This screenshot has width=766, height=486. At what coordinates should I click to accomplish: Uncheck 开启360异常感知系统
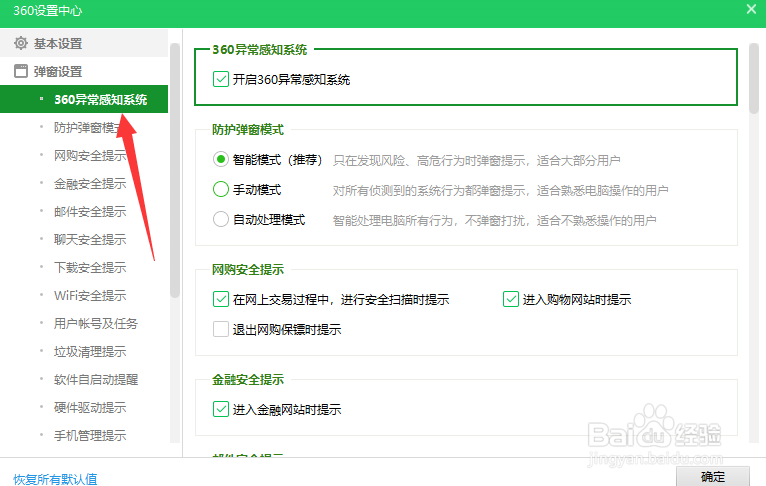click(221, 79)
